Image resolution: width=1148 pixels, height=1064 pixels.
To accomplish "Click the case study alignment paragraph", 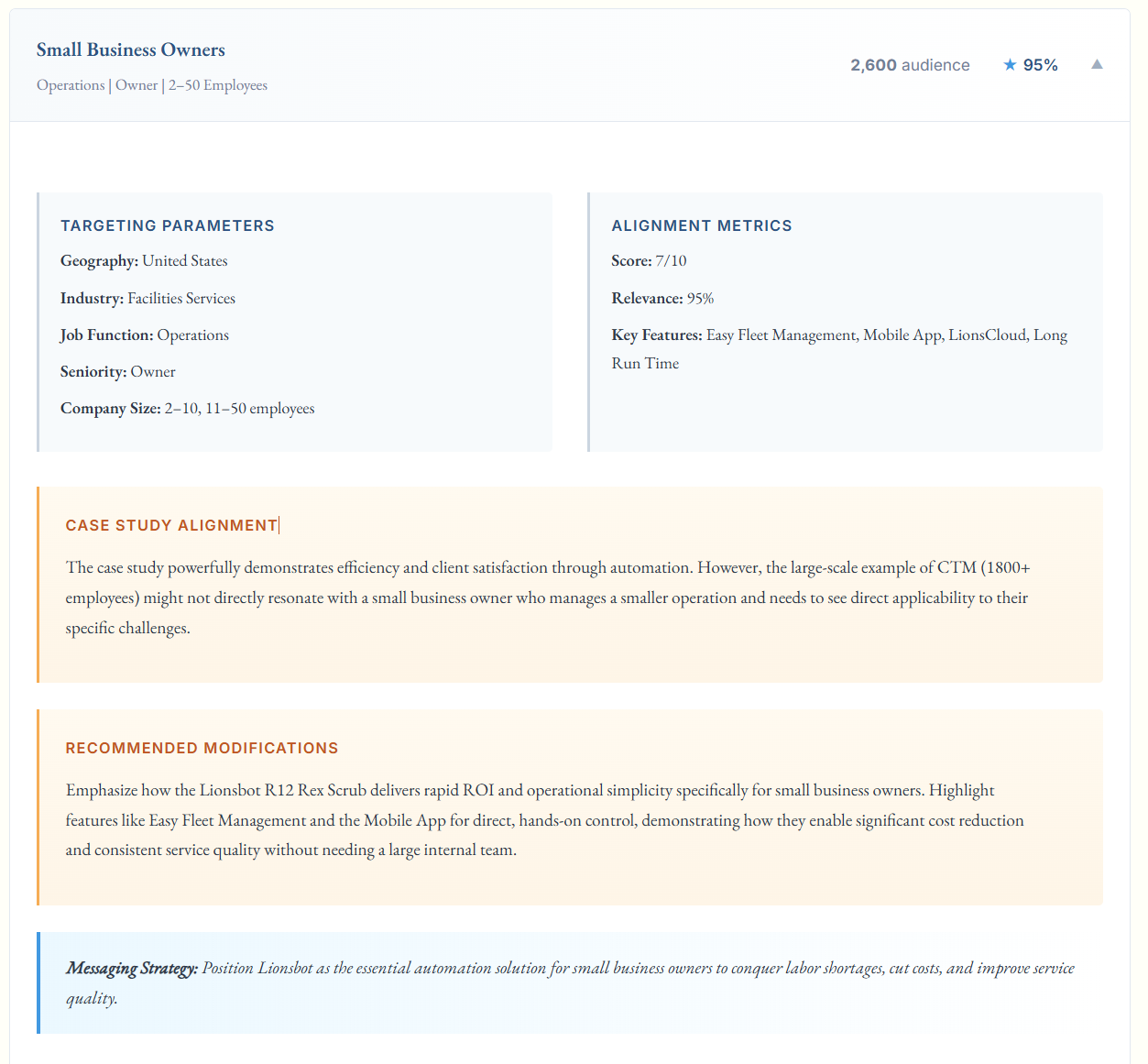I will [547, 598].
